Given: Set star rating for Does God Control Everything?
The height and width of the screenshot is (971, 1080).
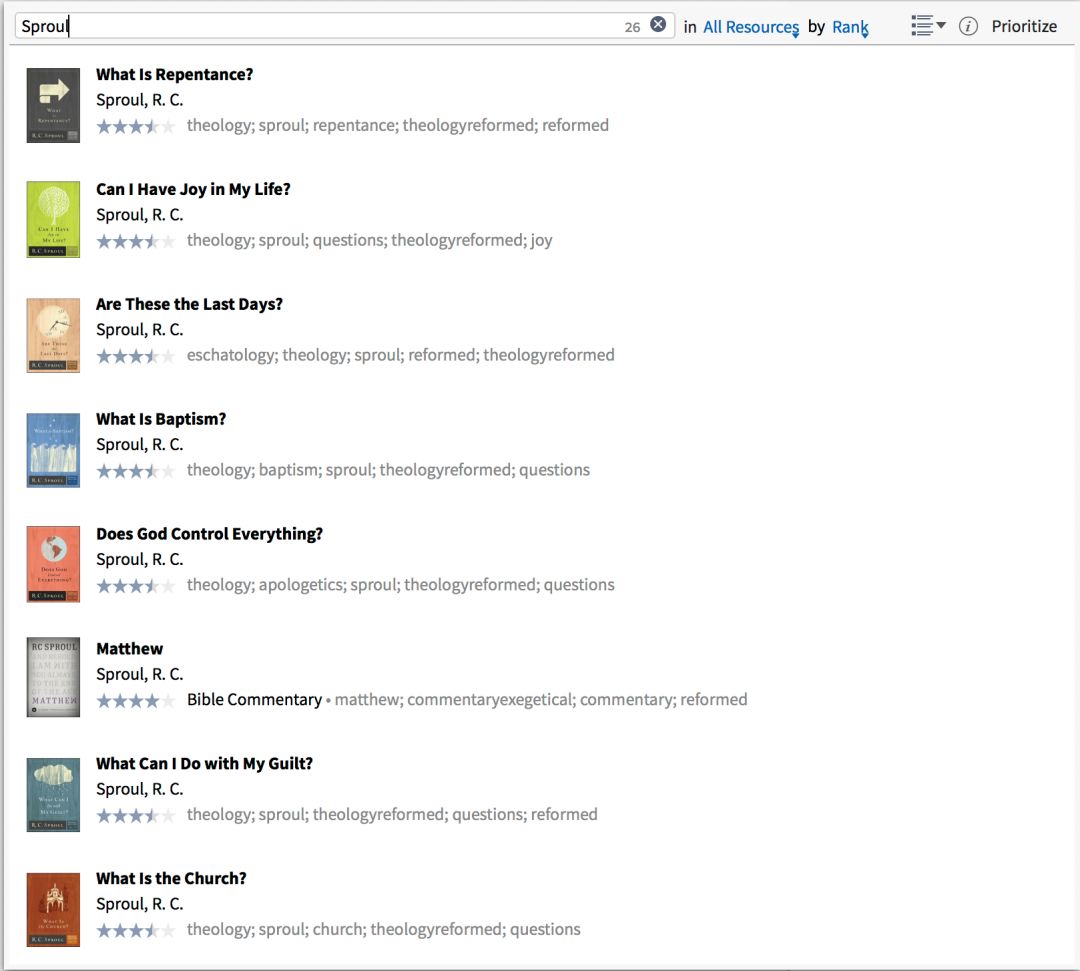Looking at the screenshot, I should [136, 585].
